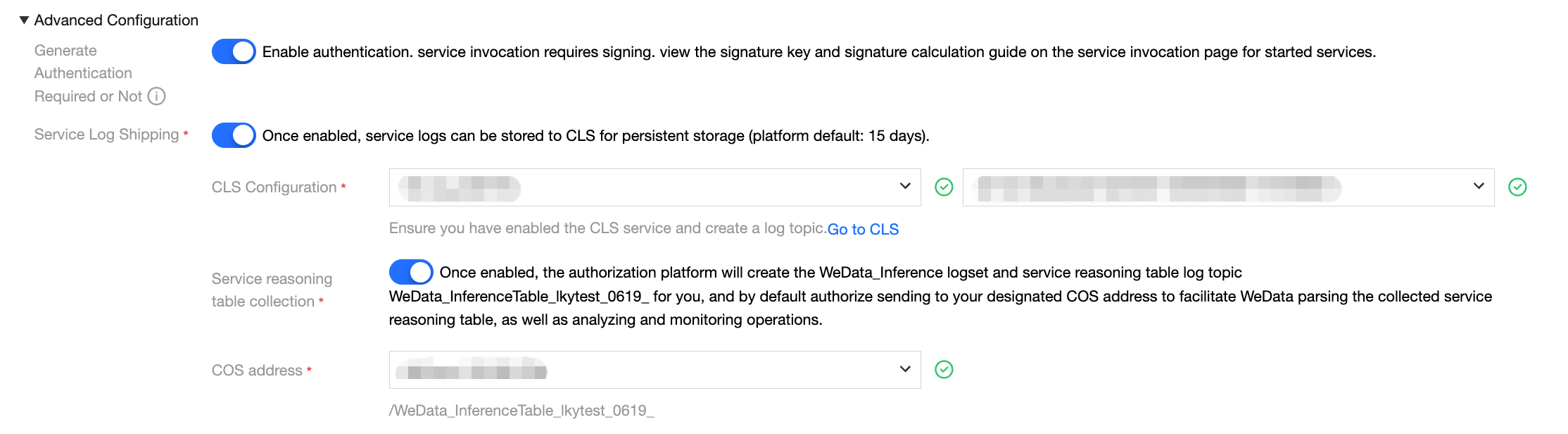This screenshot has width=1568, height=434.
Task: Click the COS address field label
Action: pos(257,371)
